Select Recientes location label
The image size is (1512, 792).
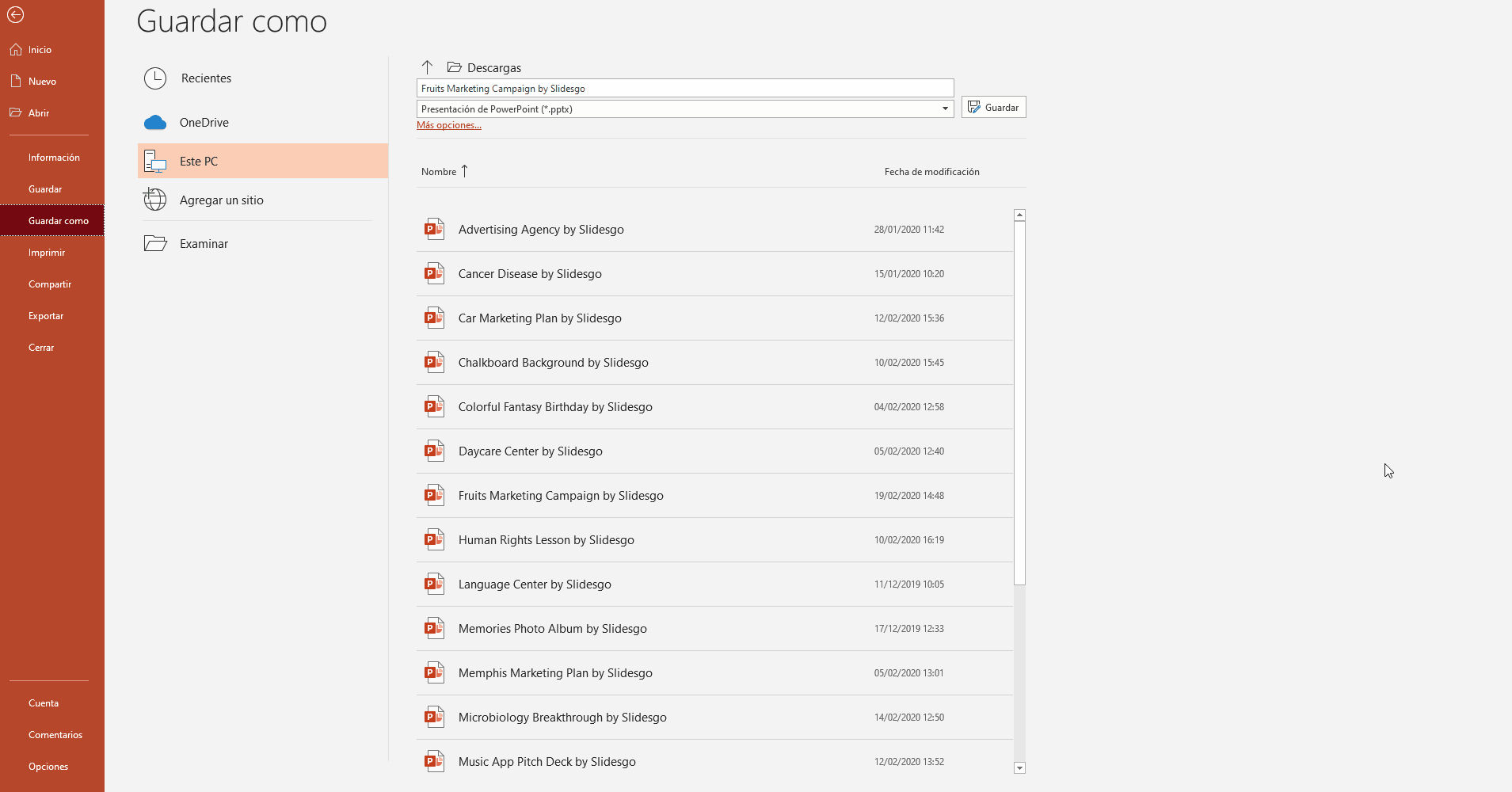tap(206, 78)
